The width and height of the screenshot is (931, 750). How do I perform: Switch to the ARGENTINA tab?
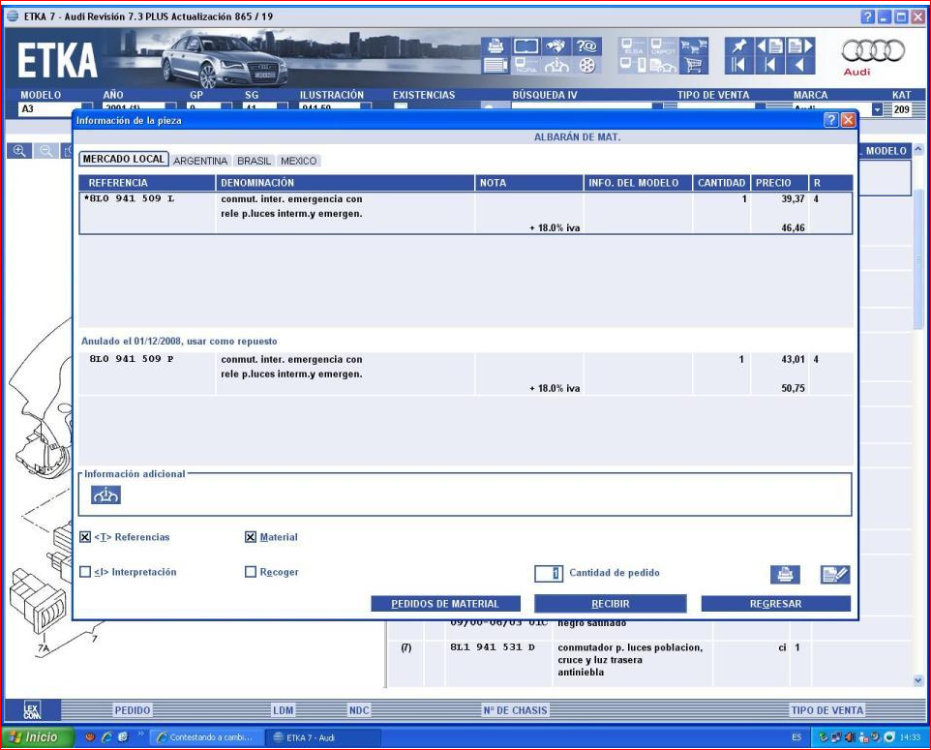200,161
